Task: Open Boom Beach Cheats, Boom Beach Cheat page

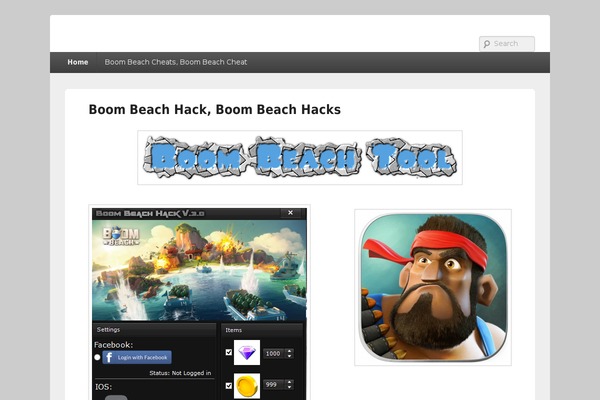Action: coord(176,62)
